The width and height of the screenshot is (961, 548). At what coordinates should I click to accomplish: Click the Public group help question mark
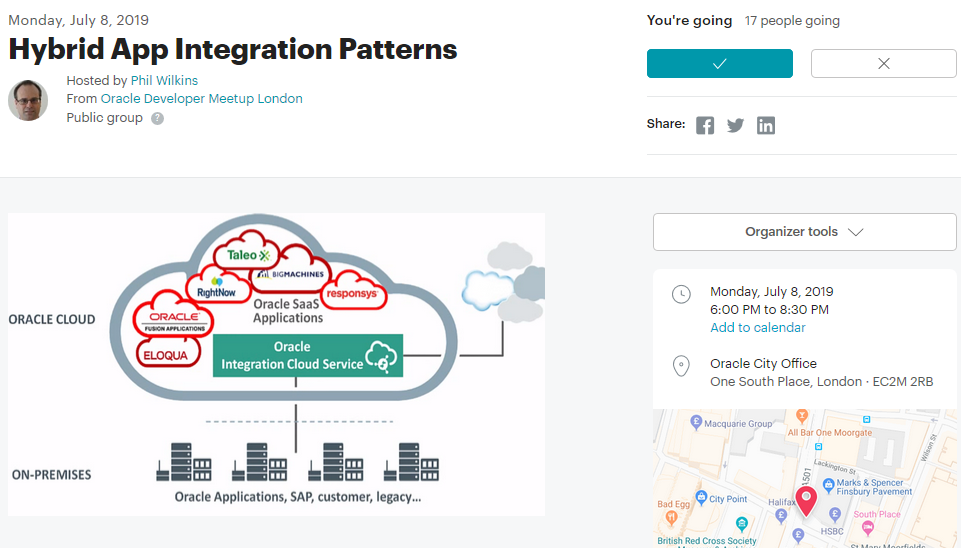coord(157,118)
